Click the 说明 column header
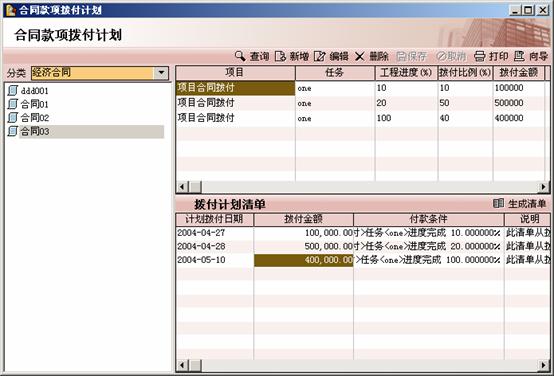The width and height of the screenshot is (554, 376). click(527, 219)
